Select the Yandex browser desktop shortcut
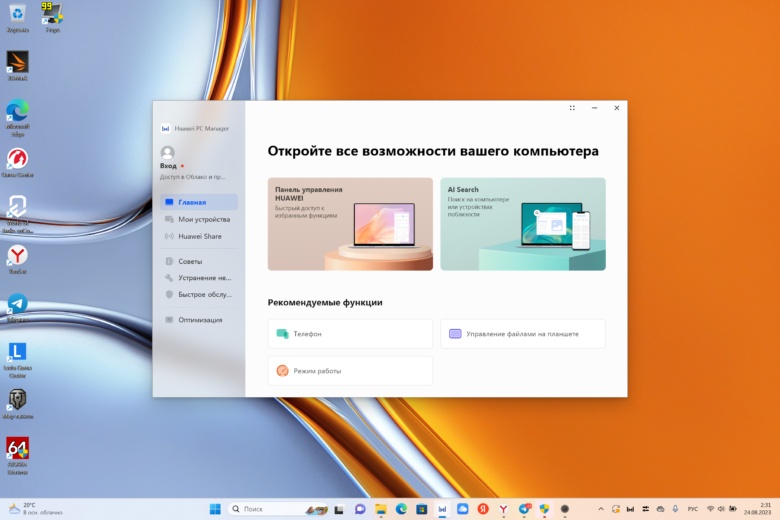Screen dimensions: 780x520 [x=17, y=259]
